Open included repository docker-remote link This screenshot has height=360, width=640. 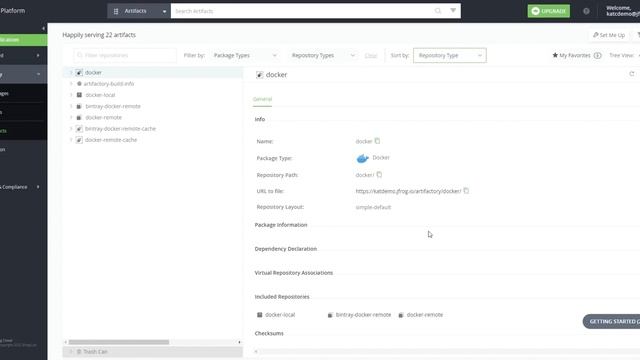[x=424, y=315]
